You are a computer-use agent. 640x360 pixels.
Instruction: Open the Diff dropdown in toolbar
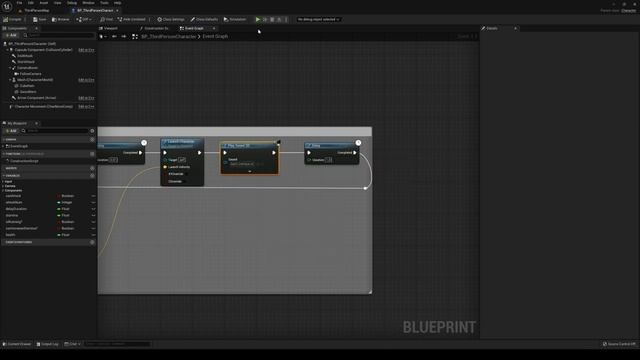pyautogui.click(x=83, y=19)
